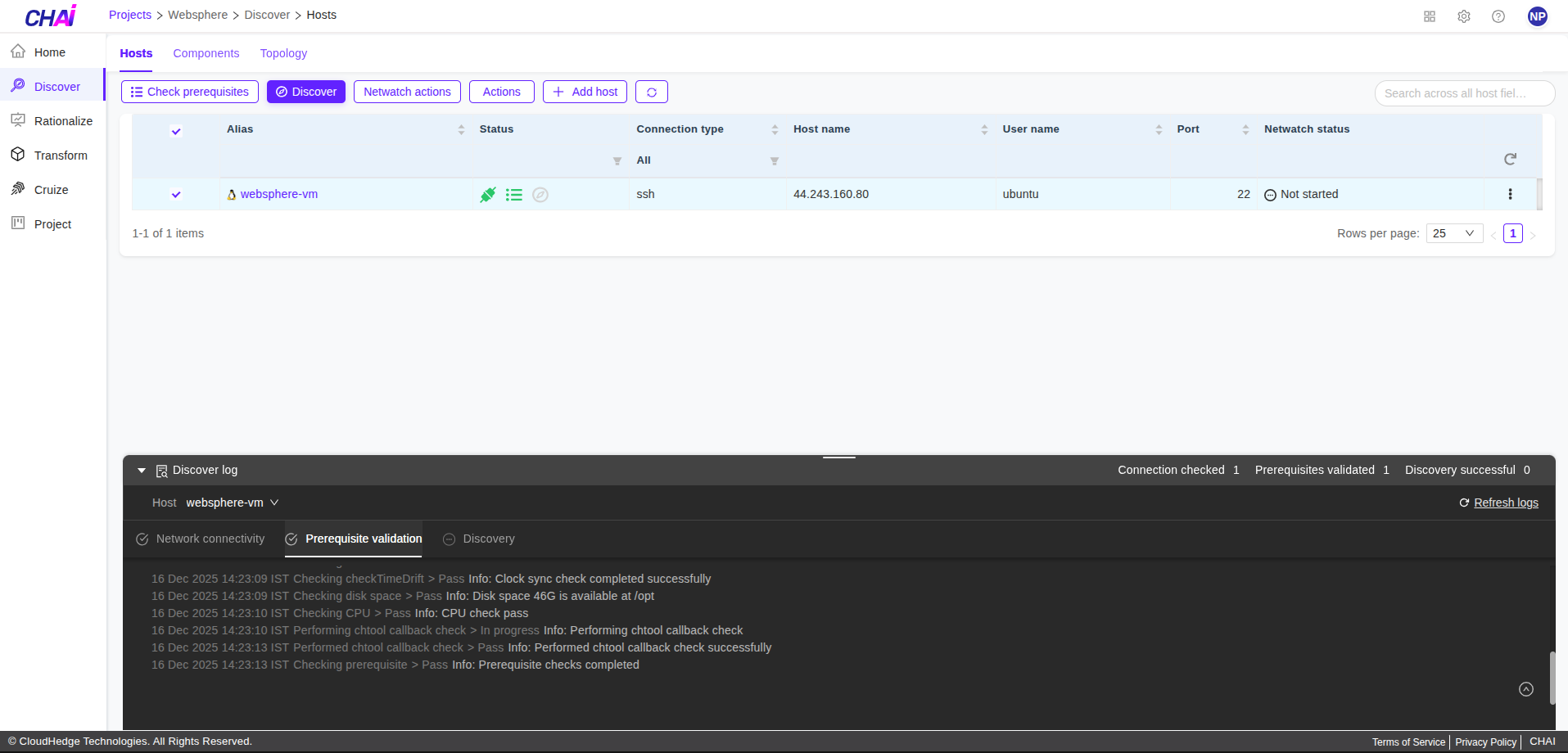1568x753 pixels.
Task: Click the log panel scrollbar thumb
Action: click(x=1552, y=678)
